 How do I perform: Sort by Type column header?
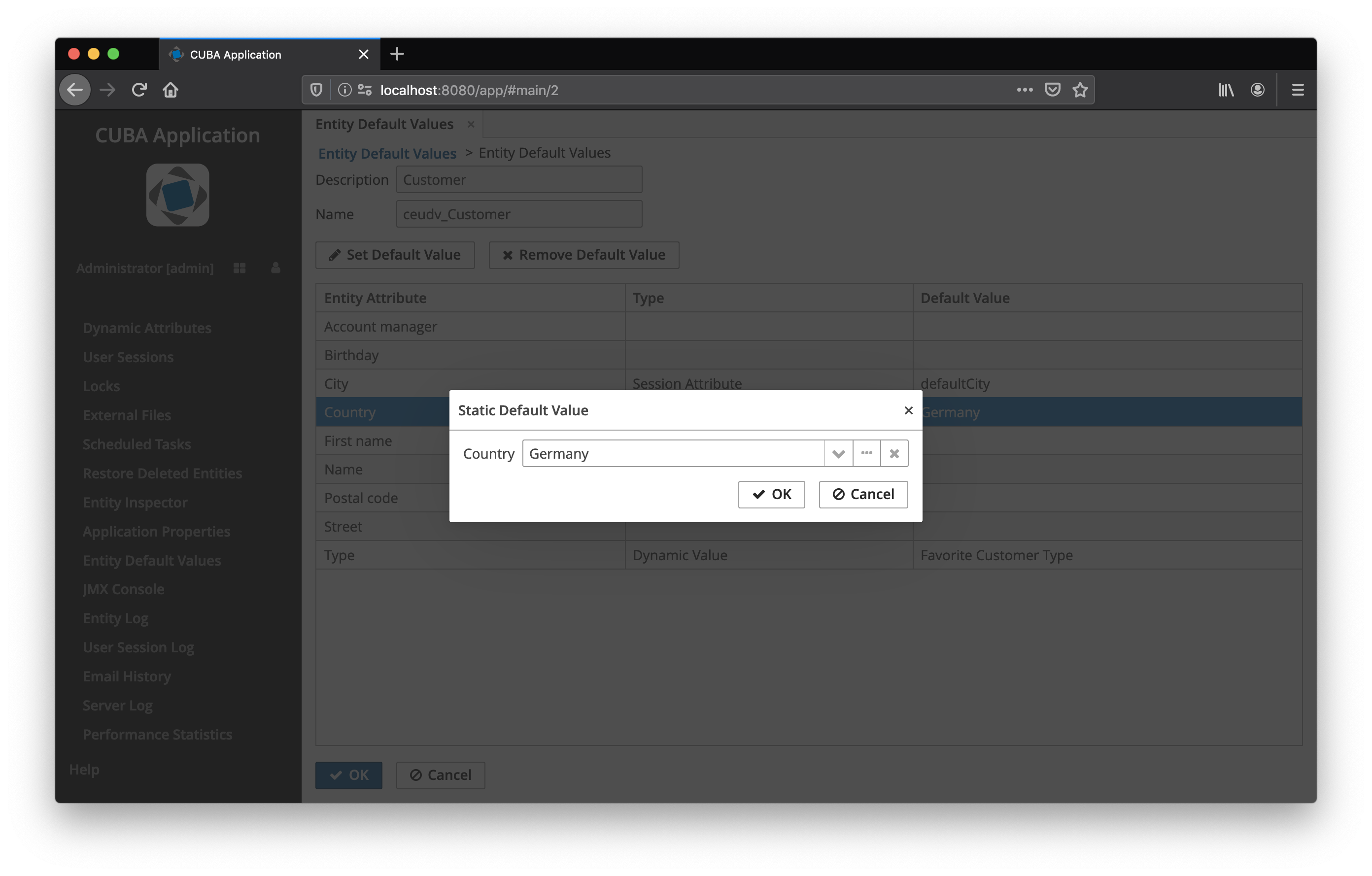tap(769, 297)
